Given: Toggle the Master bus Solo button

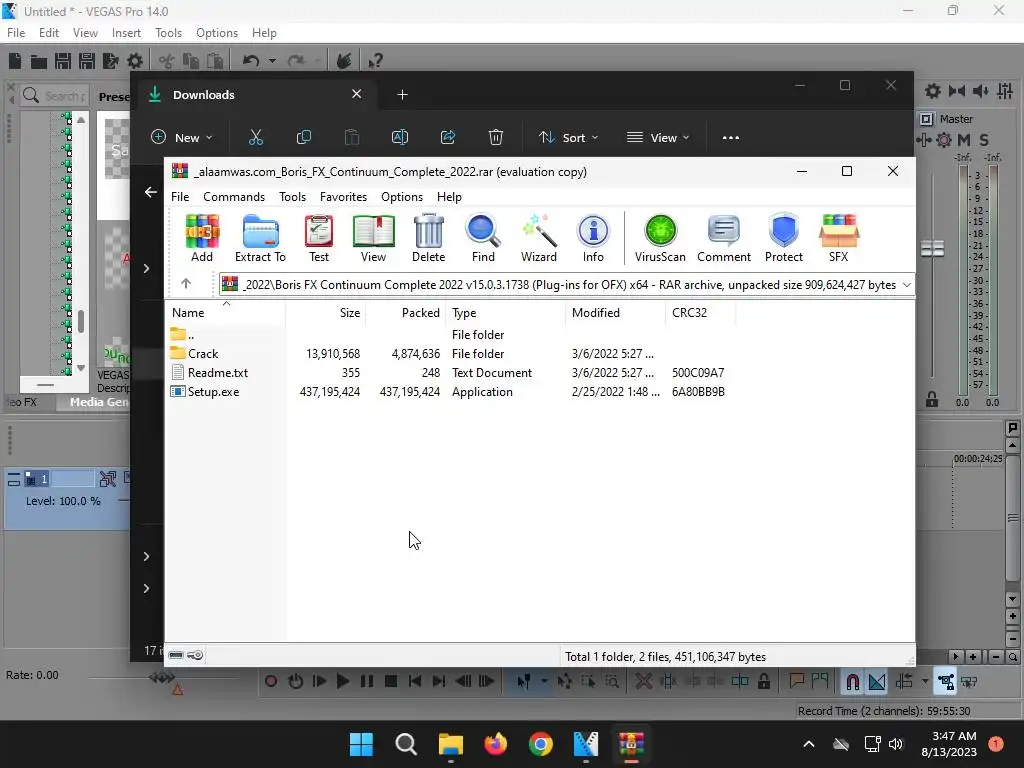Looking at the screenshot, I should [984, 140].
